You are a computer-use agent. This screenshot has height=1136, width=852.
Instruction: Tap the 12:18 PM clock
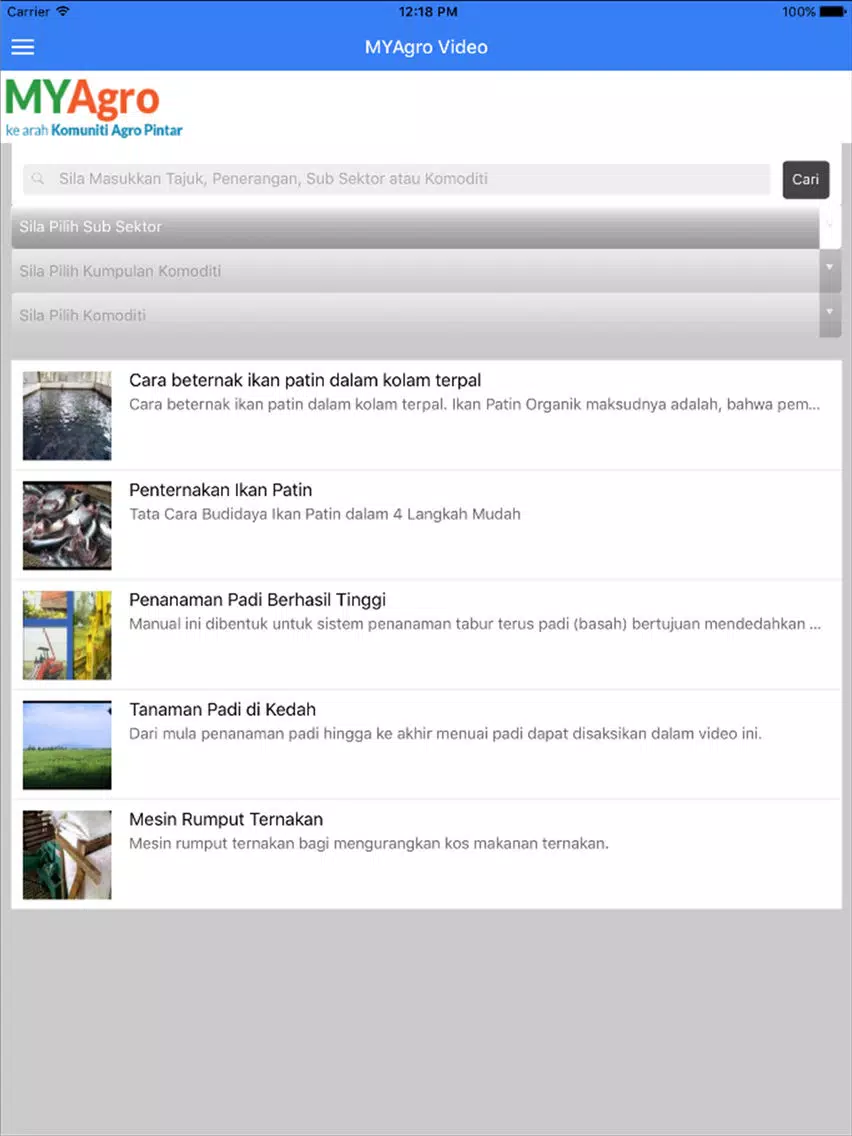pyautogui.click(x=427, y=12)
